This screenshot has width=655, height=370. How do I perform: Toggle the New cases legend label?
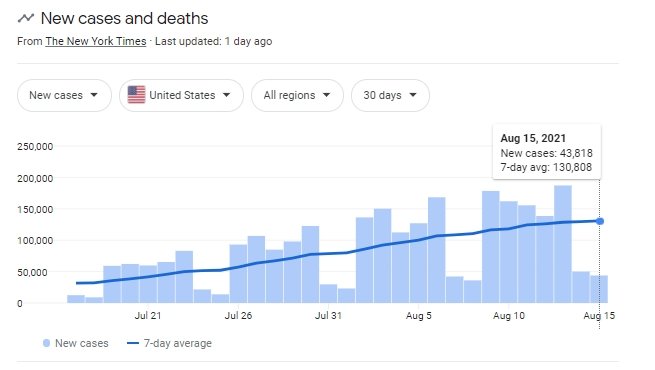[82, 343]
